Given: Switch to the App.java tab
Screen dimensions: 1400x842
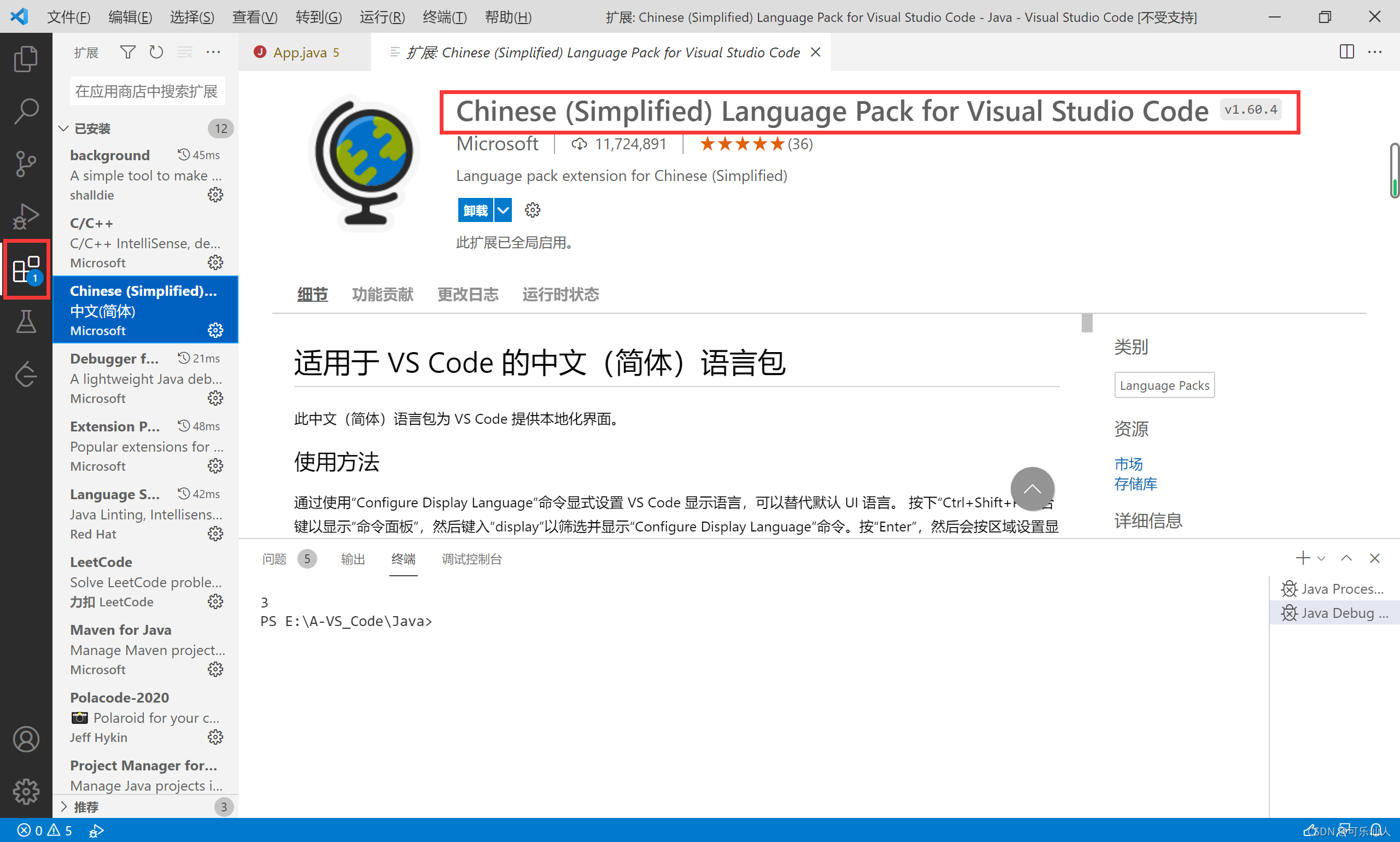Looking at the screenshot, I should tap(305, 52).
